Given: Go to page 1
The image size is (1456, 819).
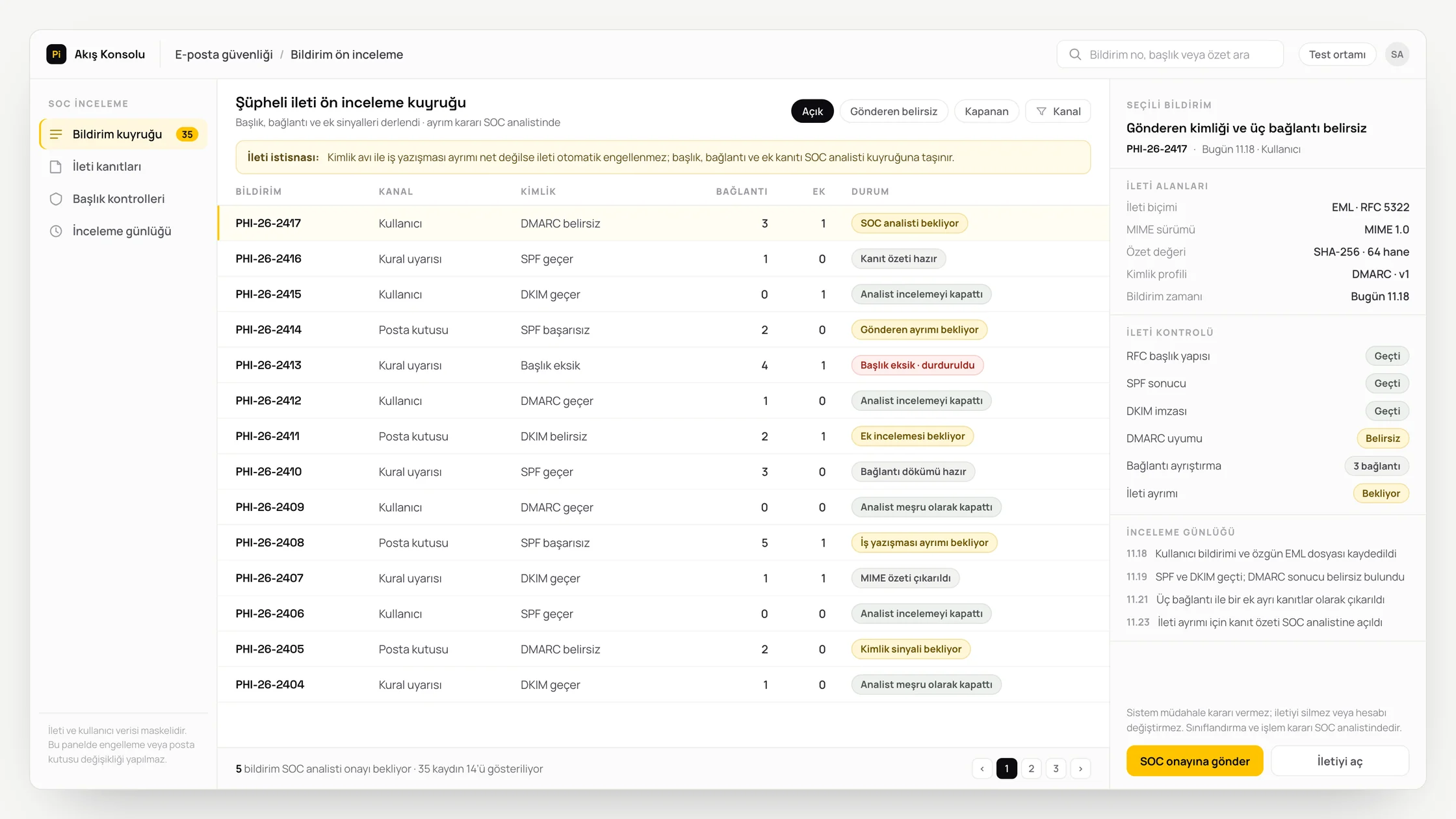Looking at the screenshot, I should point(1007,769).
